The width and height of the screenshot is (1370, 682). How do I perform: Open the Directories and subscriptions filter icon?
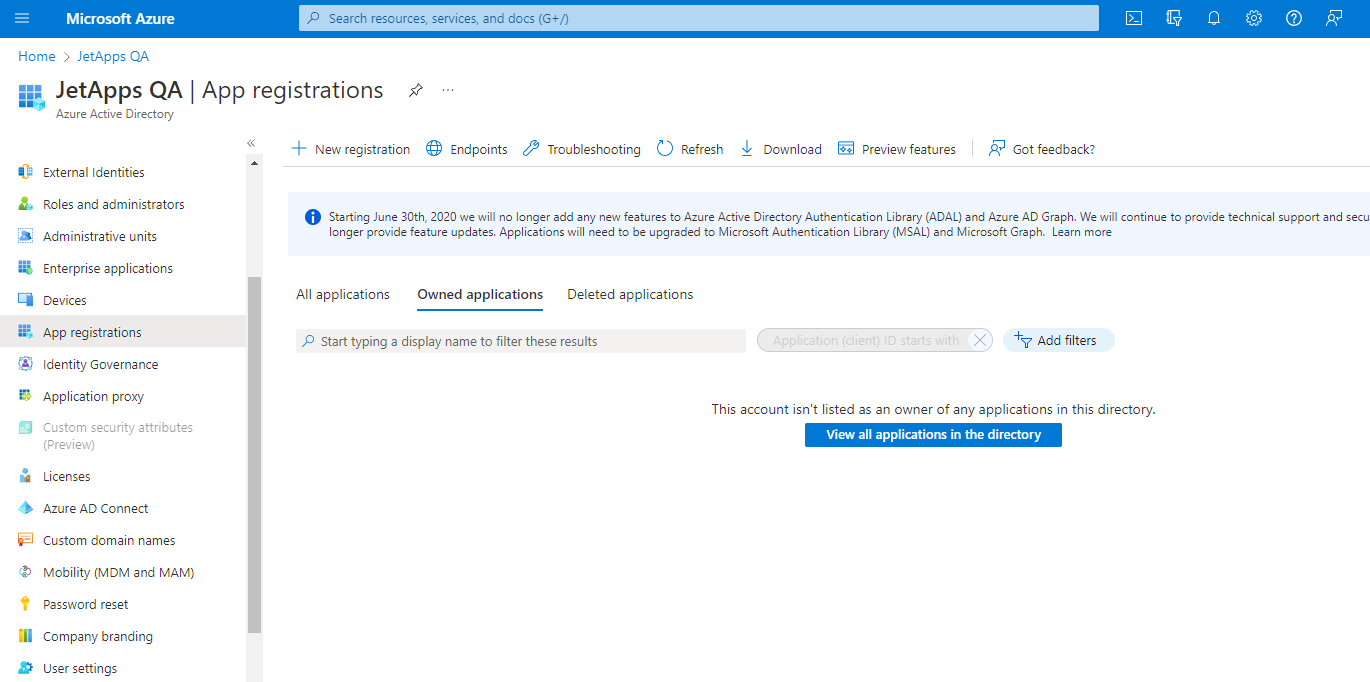pos(1174,18)
